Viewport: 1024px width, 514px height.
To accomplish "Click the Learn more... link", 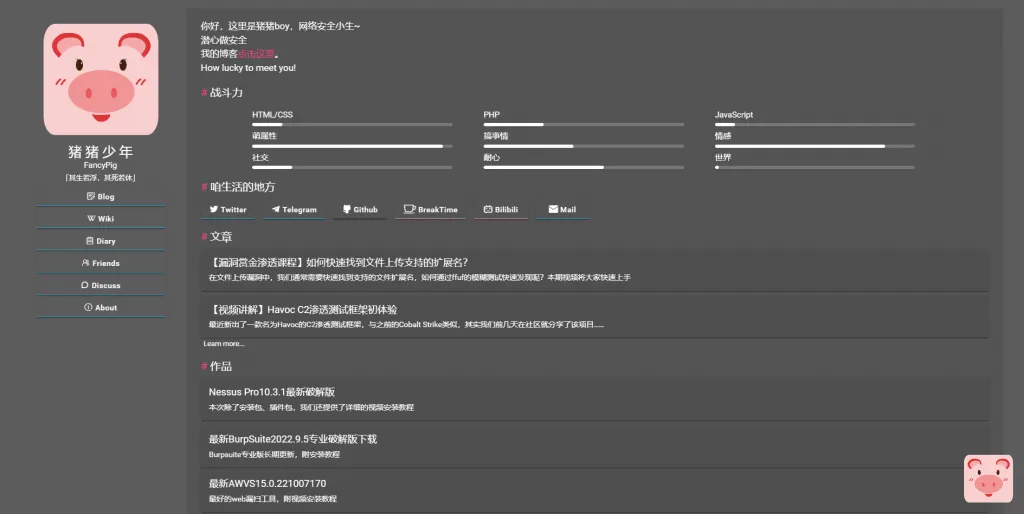I will coord(224,344).
